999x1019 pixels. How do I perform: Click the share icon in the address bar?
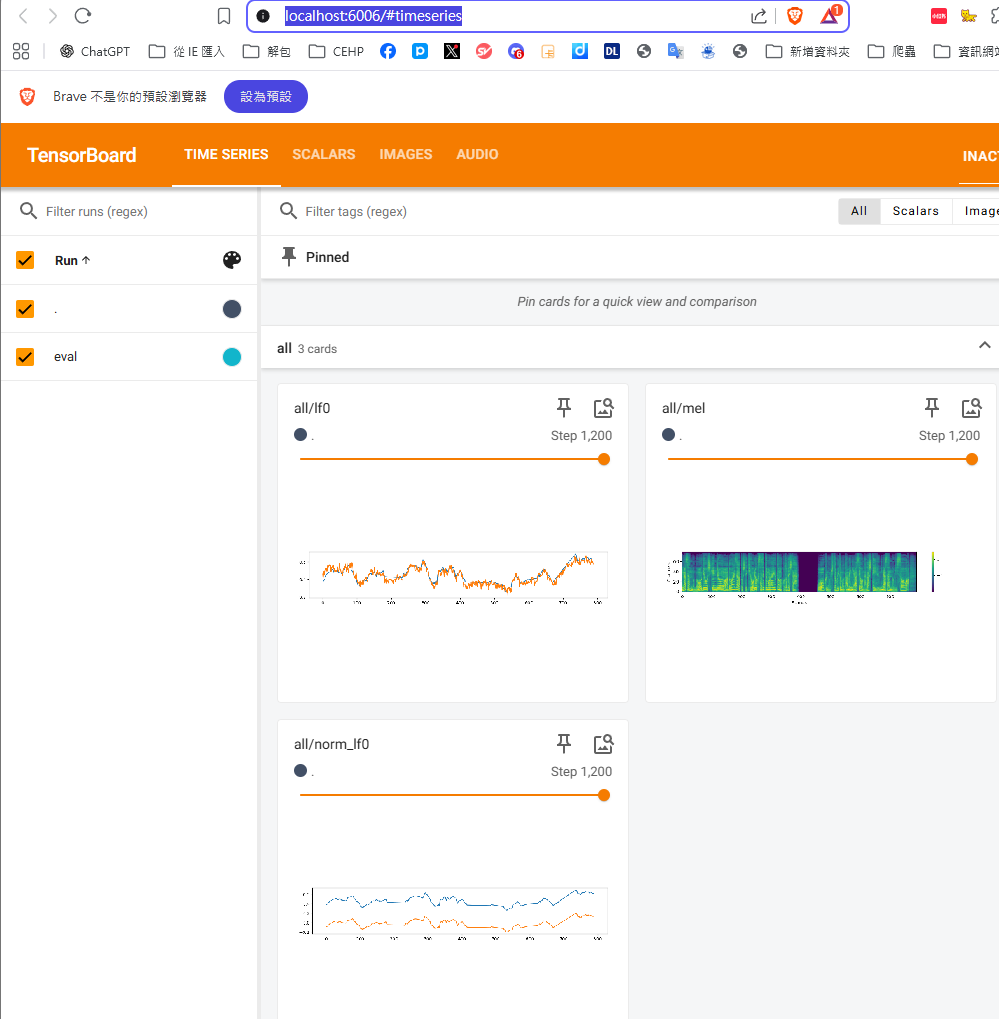point(759,16)
